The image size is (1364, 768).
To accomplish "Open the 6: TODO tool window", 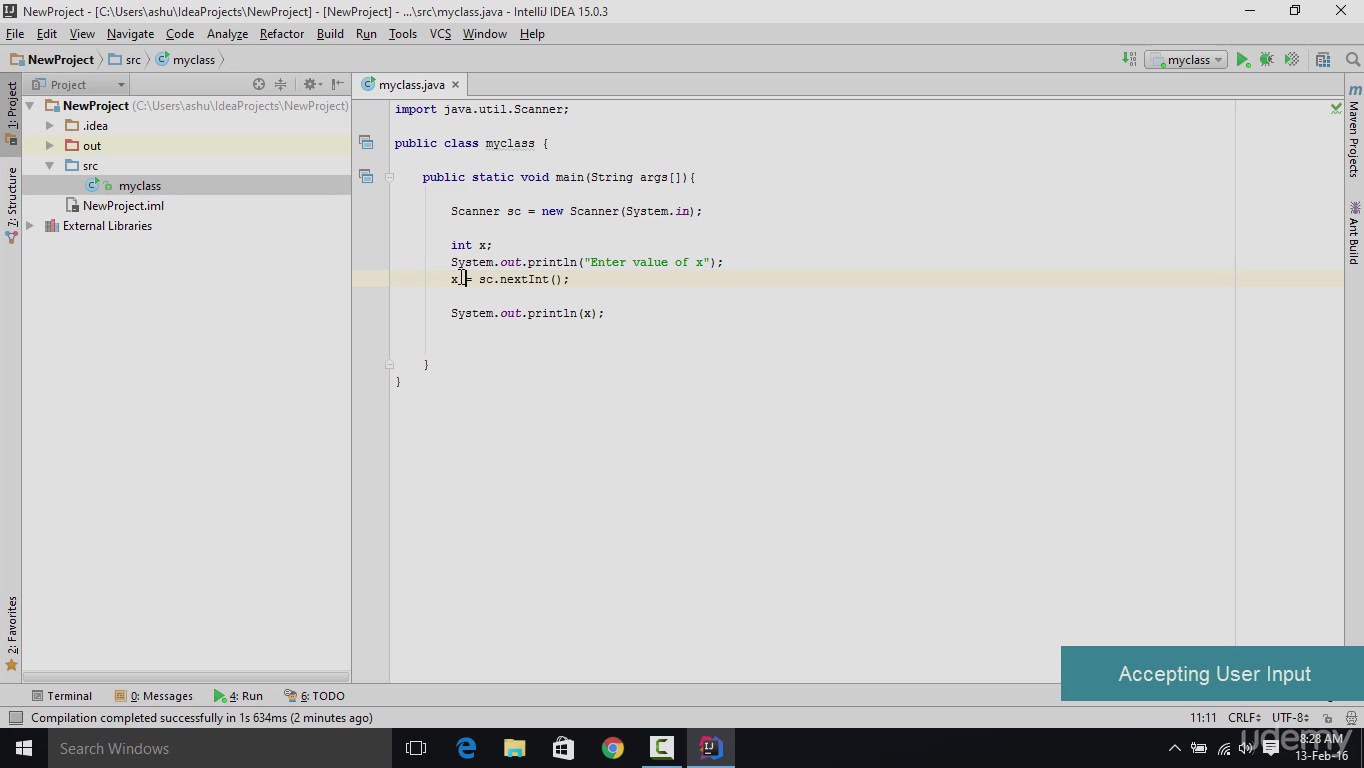I will pyautogui.click(x=315, y=696).
